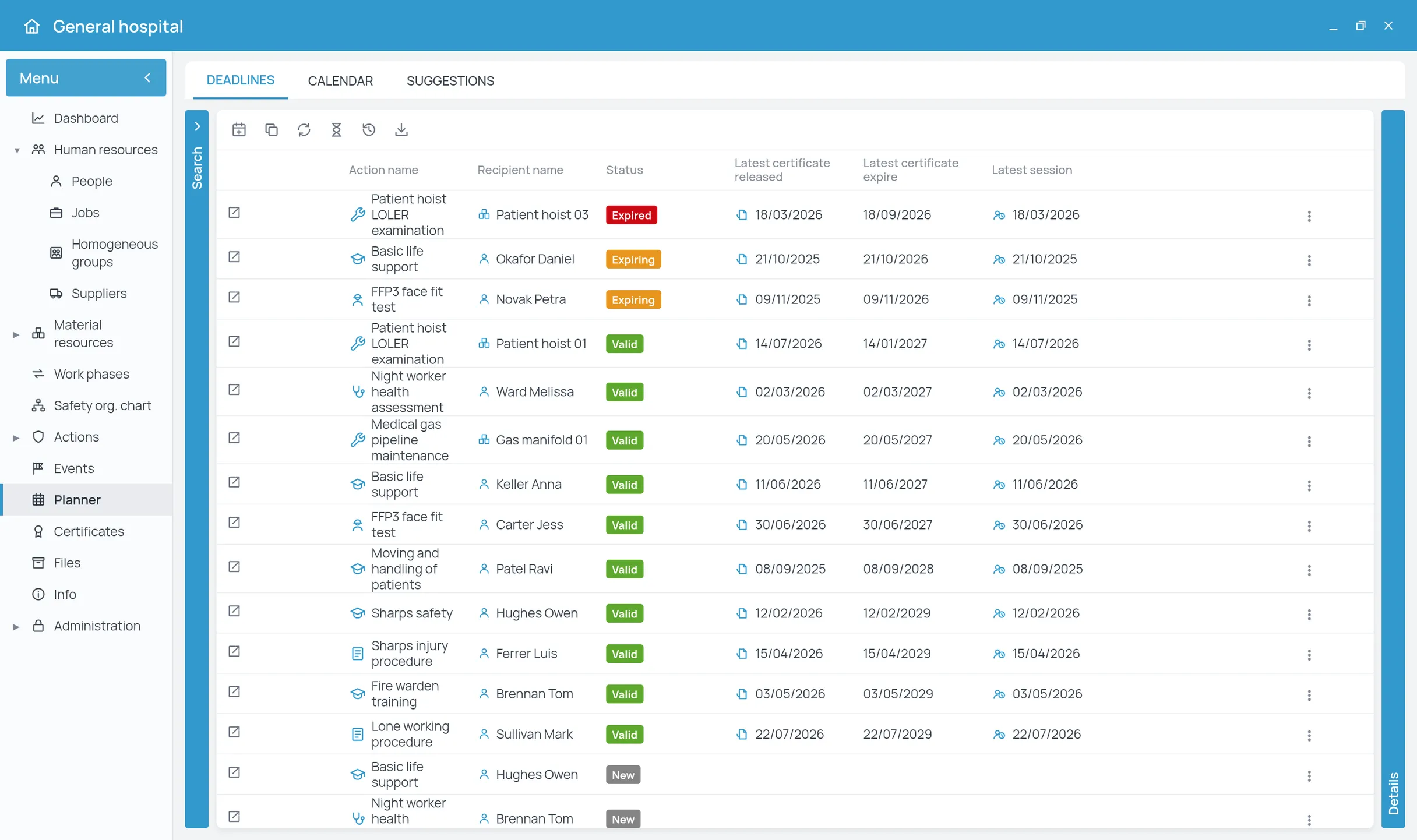1417x840 pixels.
Task: Tick the checkbox for Ferrer Luis row
Action: (234, 651)
